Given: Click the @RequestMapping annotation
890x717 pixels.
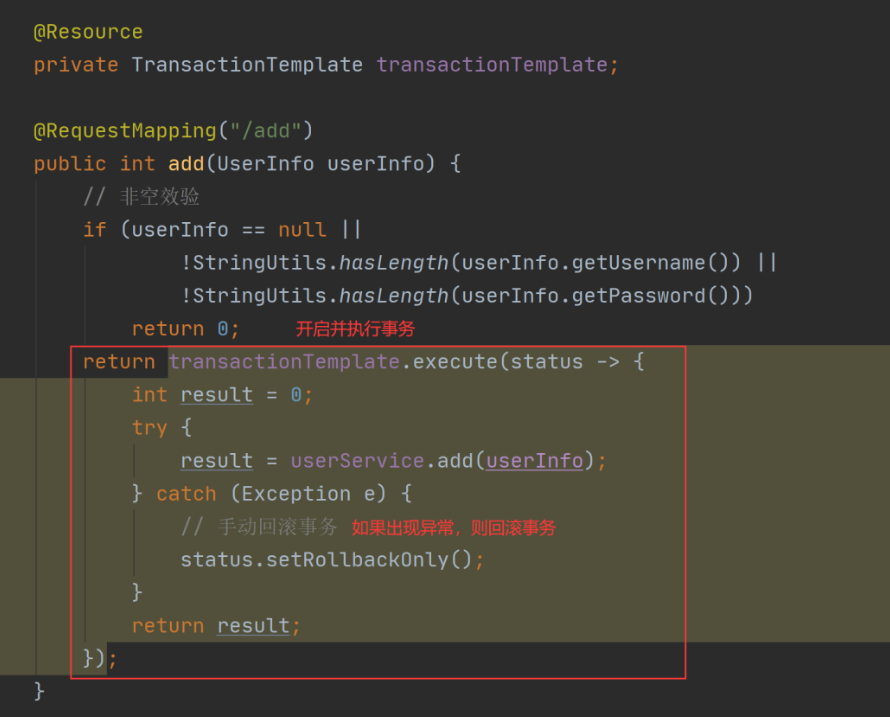Looking at the screenshot, I should tap(125, 131).
